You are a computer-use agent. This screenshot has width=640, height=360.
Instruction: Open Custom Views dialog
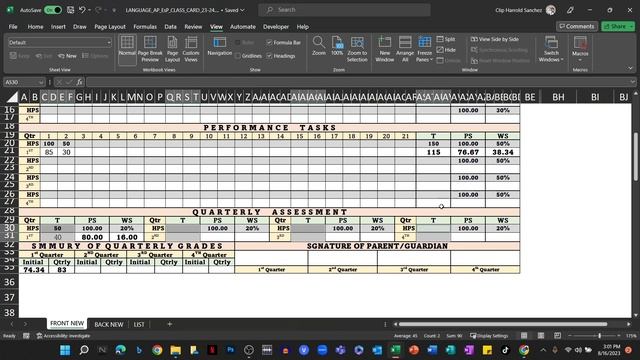(x=191, y=49)
